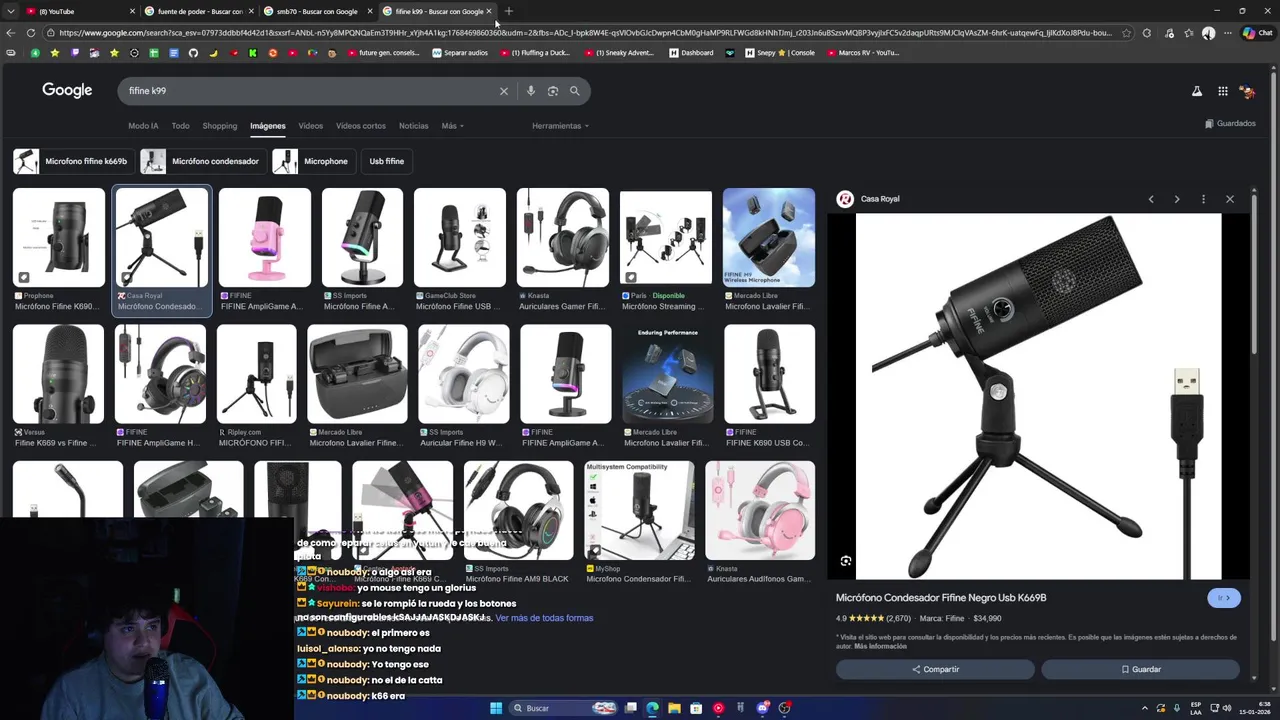Open the tab list dropdown arrow
The height and width of the screenshot is (720, 1280).
pos(10,11)
